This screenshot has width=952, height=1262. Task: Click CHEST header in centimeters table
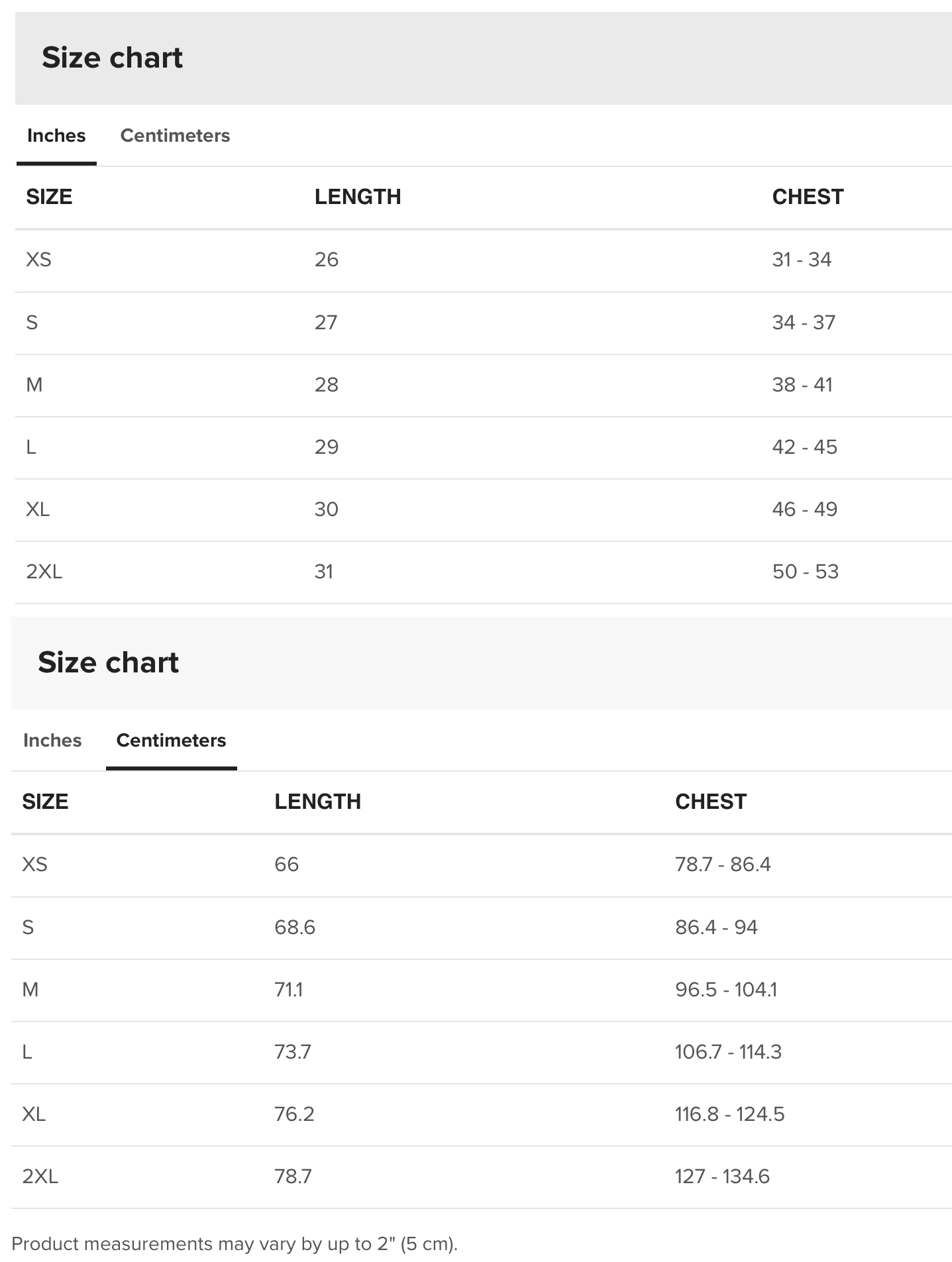[x=711, y=802]
